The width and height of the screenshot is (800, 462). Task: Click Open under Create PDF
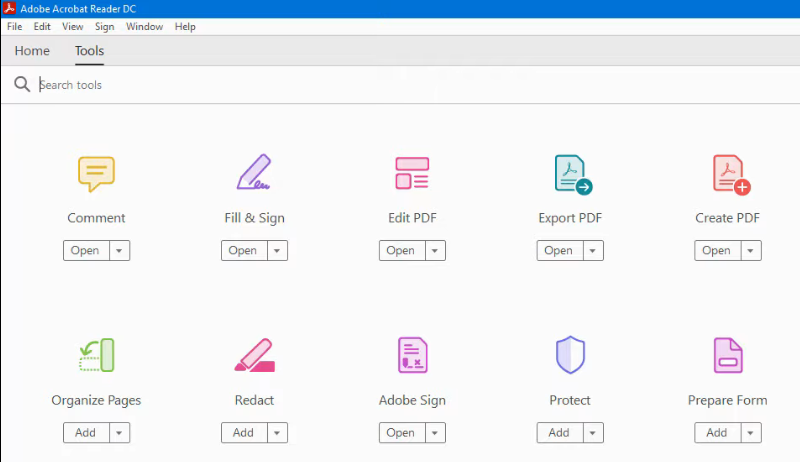click(717, 250)
